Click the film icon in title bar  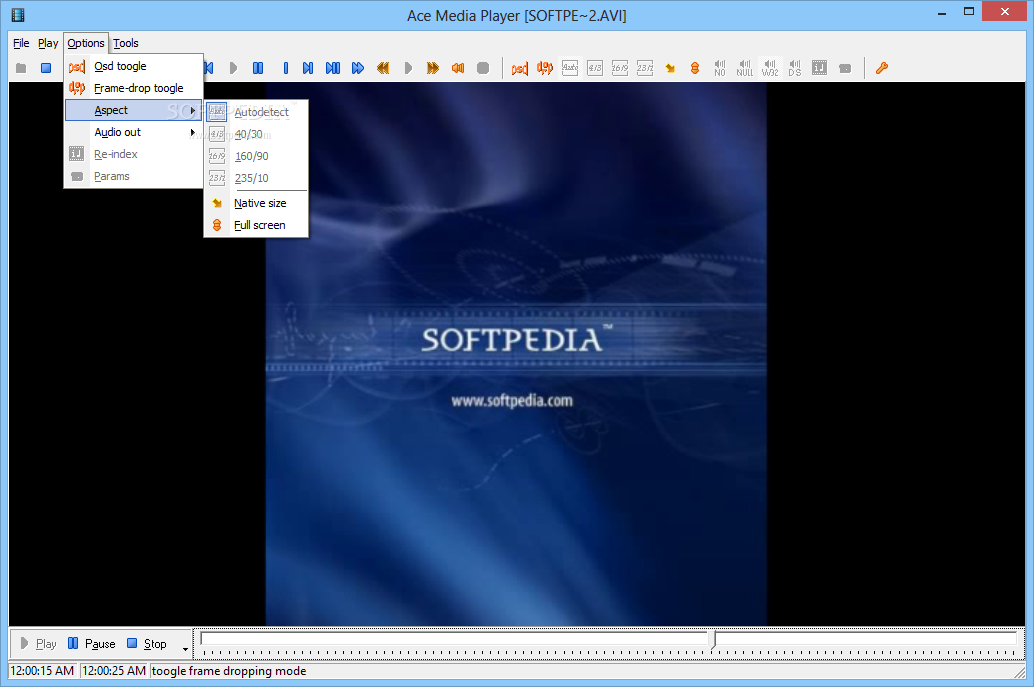click(18, 15)
